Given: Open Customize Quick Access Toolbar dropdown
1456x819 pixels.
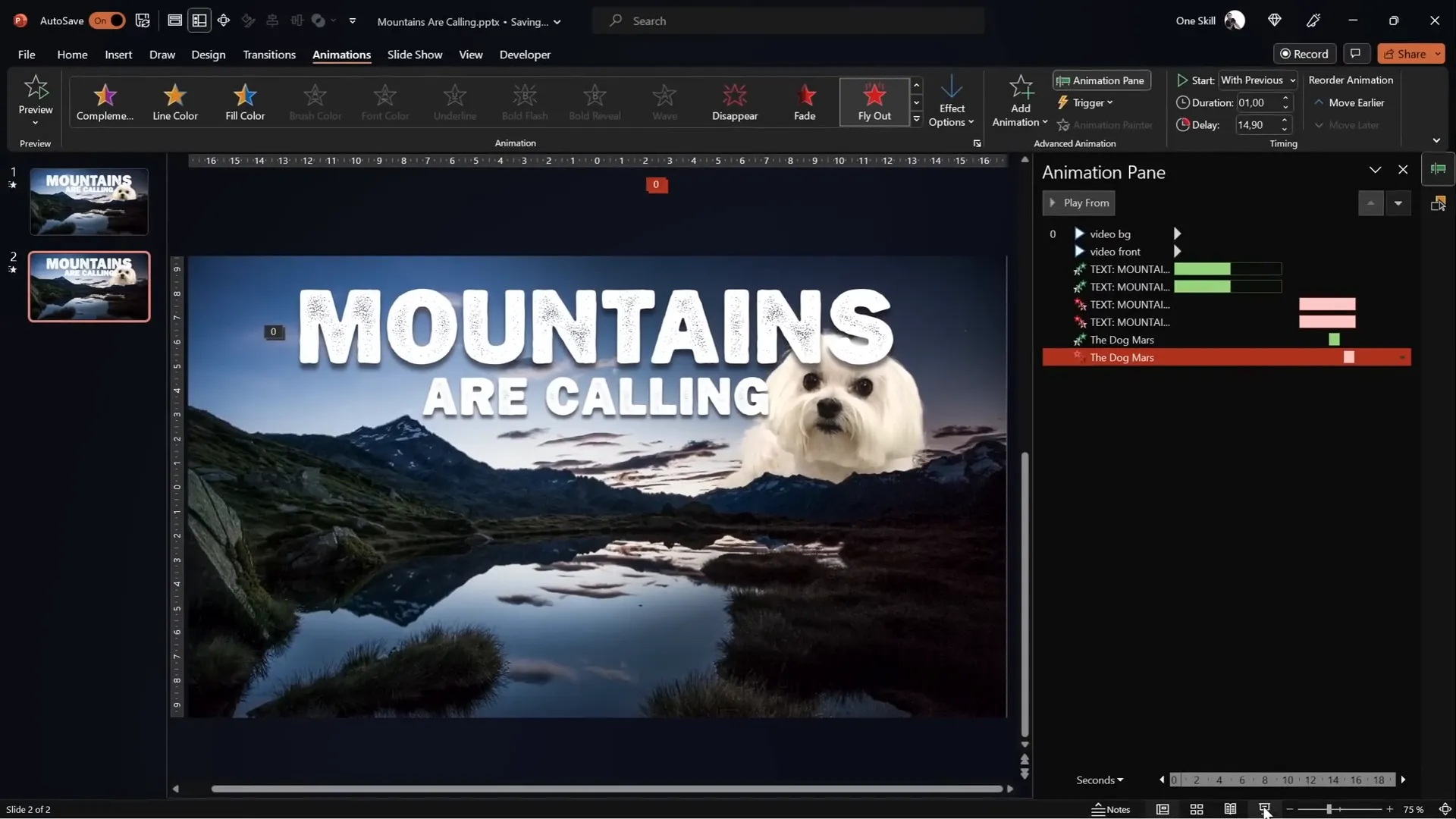Looking at the screenshot, I should coord(353,20).
